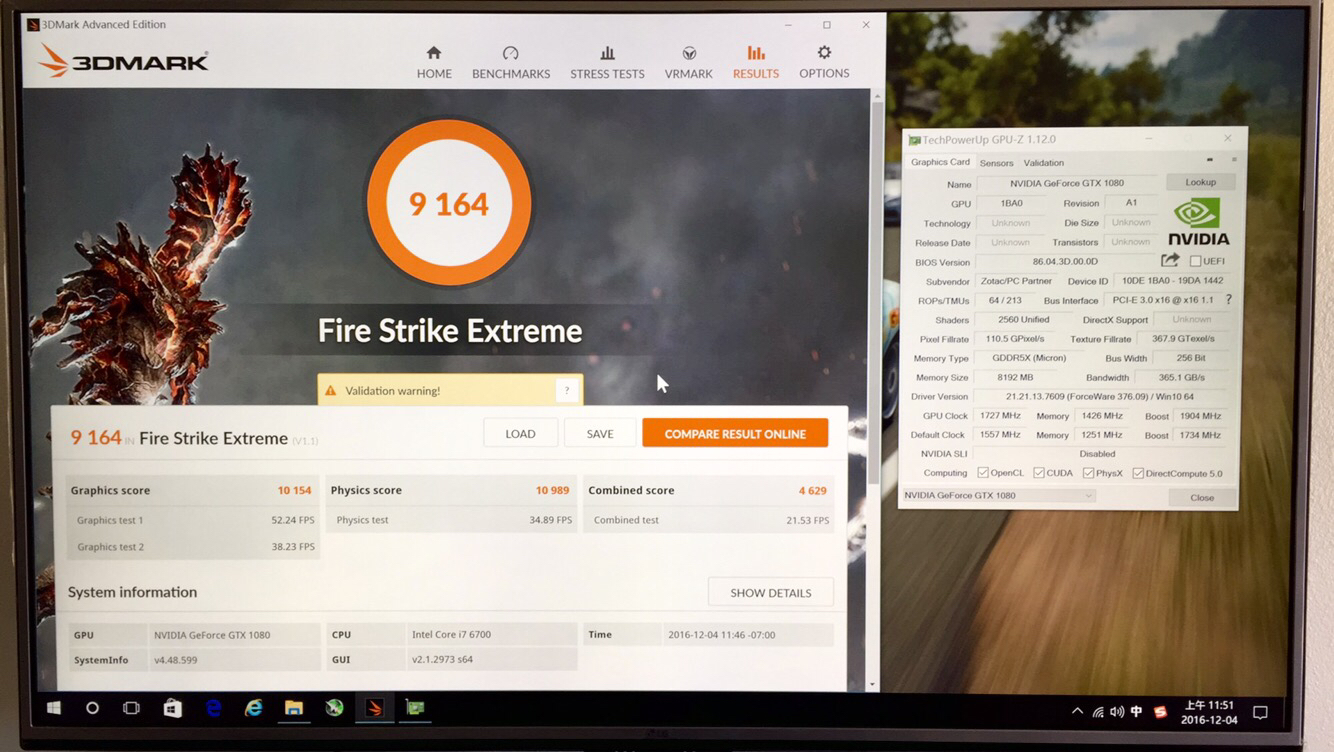The height and width of the screenshot is (752, 1334).
Task: Click the NVIDIA logo in GPU-Z
Action: click(x=1198, y=222)
